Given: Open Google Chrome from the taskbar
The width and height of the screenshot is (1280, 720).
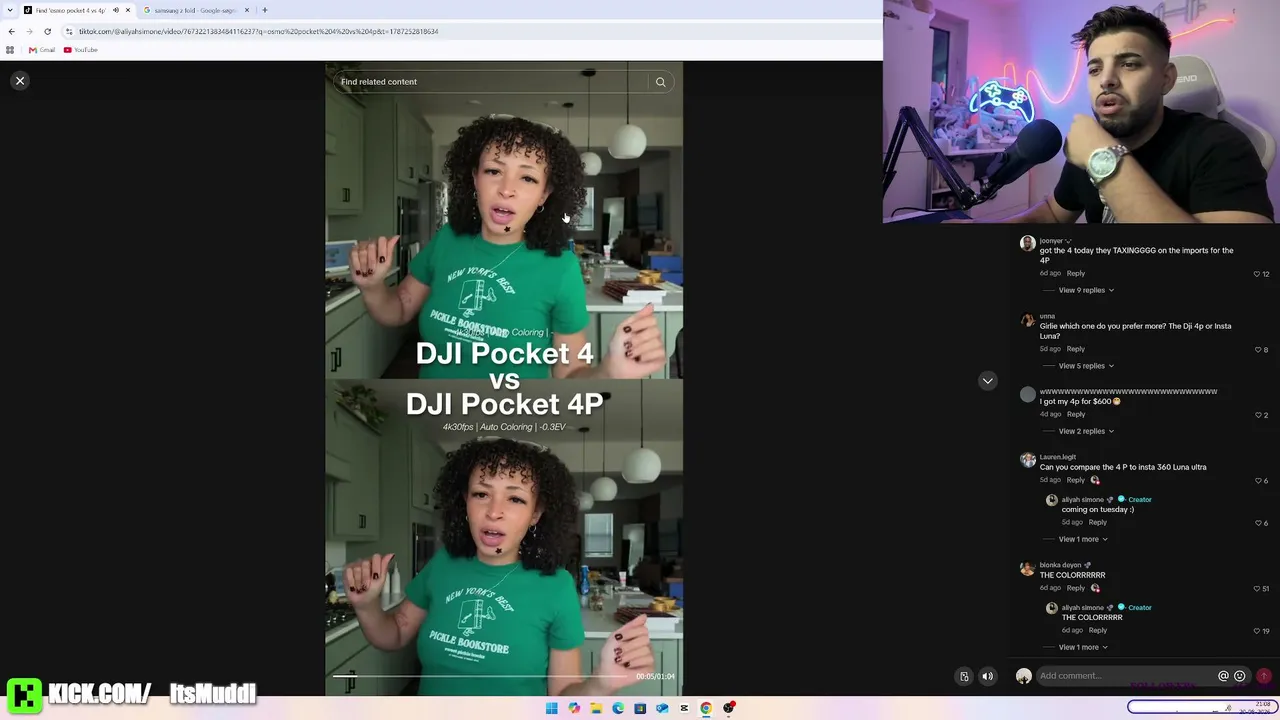Looking at the screenshot, I should tap(706, 708).
